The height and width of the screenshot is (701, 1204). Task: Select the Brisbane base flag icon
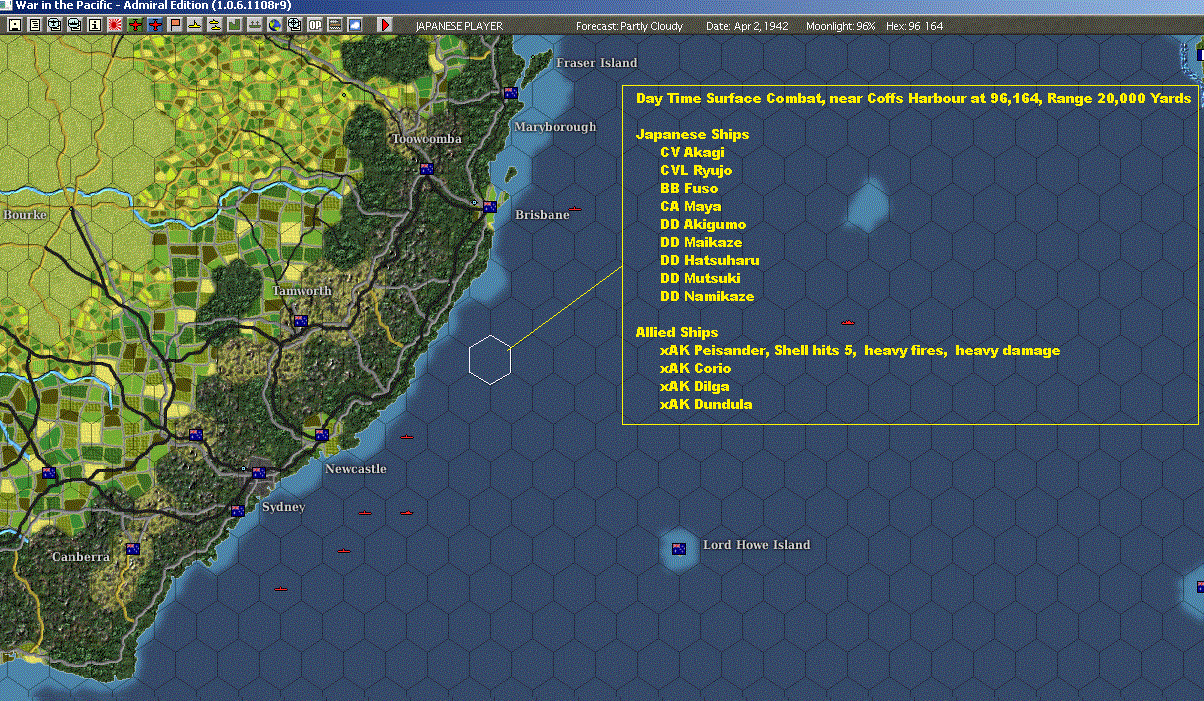[x=490, y=207]
